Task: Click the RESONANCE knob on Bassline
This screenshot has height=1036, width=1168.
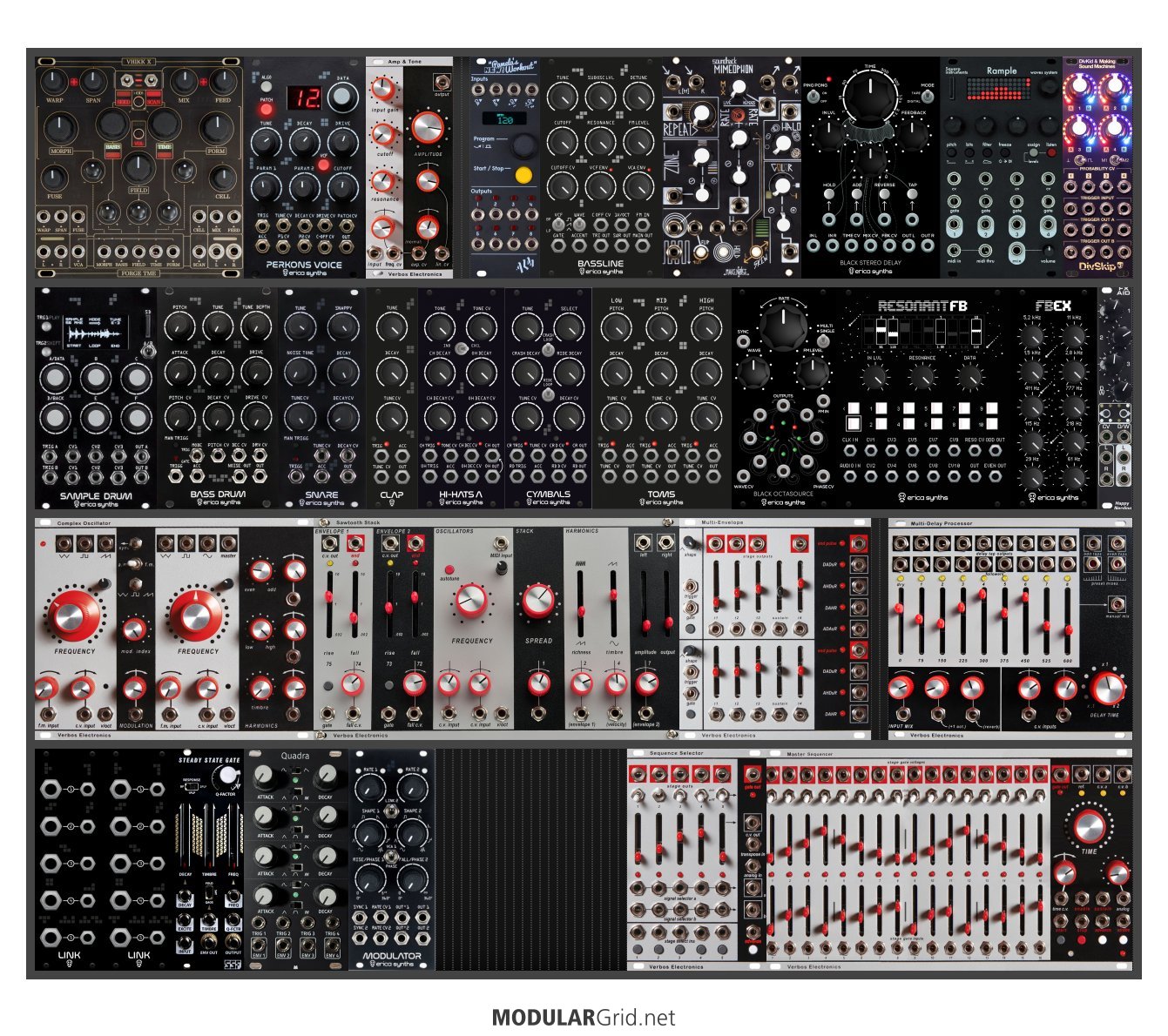Action: (x=601, y=142)
